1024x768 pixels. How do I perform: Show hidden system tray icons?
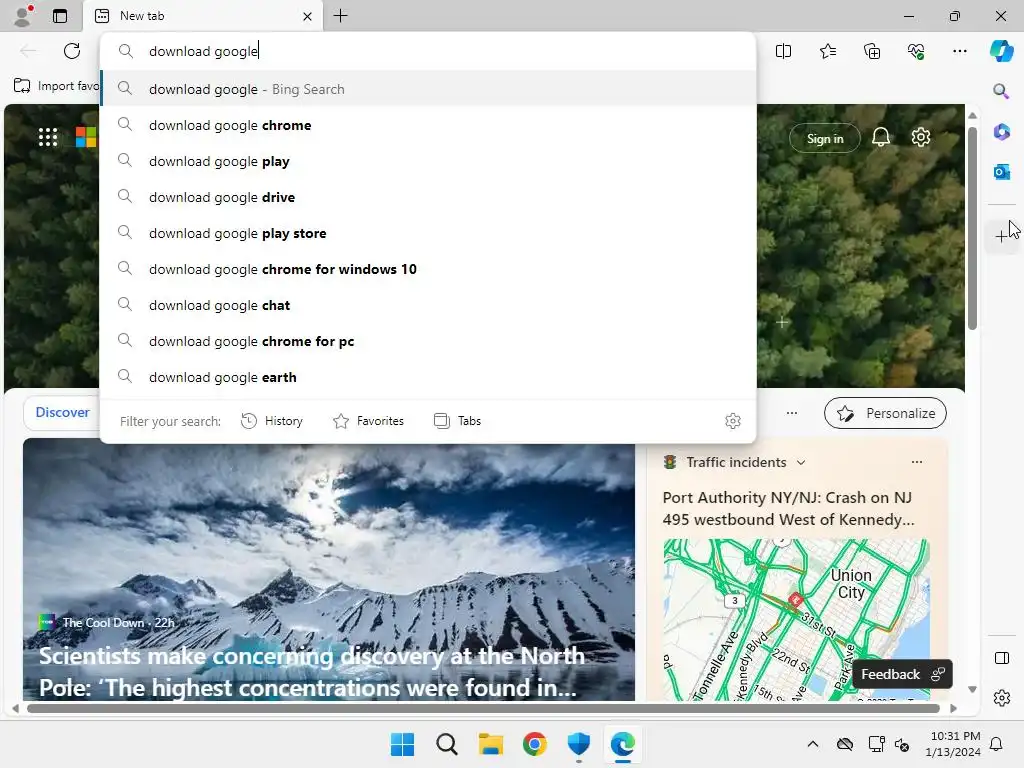[812, 744]
